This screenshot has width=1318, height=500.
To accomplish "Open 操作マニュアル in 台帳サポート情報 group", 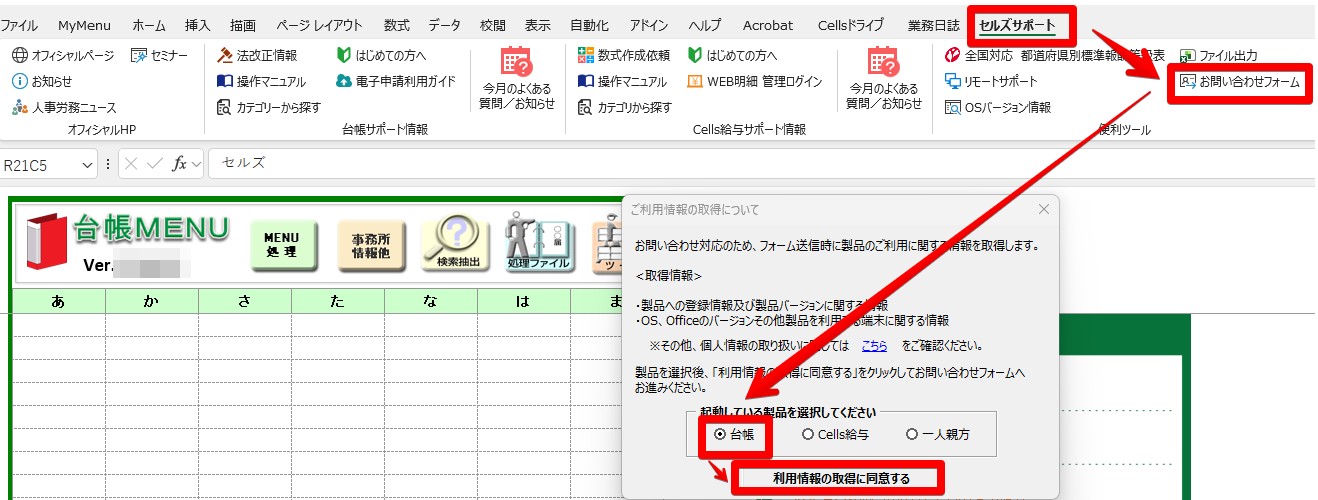I will (x=262, y=81).
